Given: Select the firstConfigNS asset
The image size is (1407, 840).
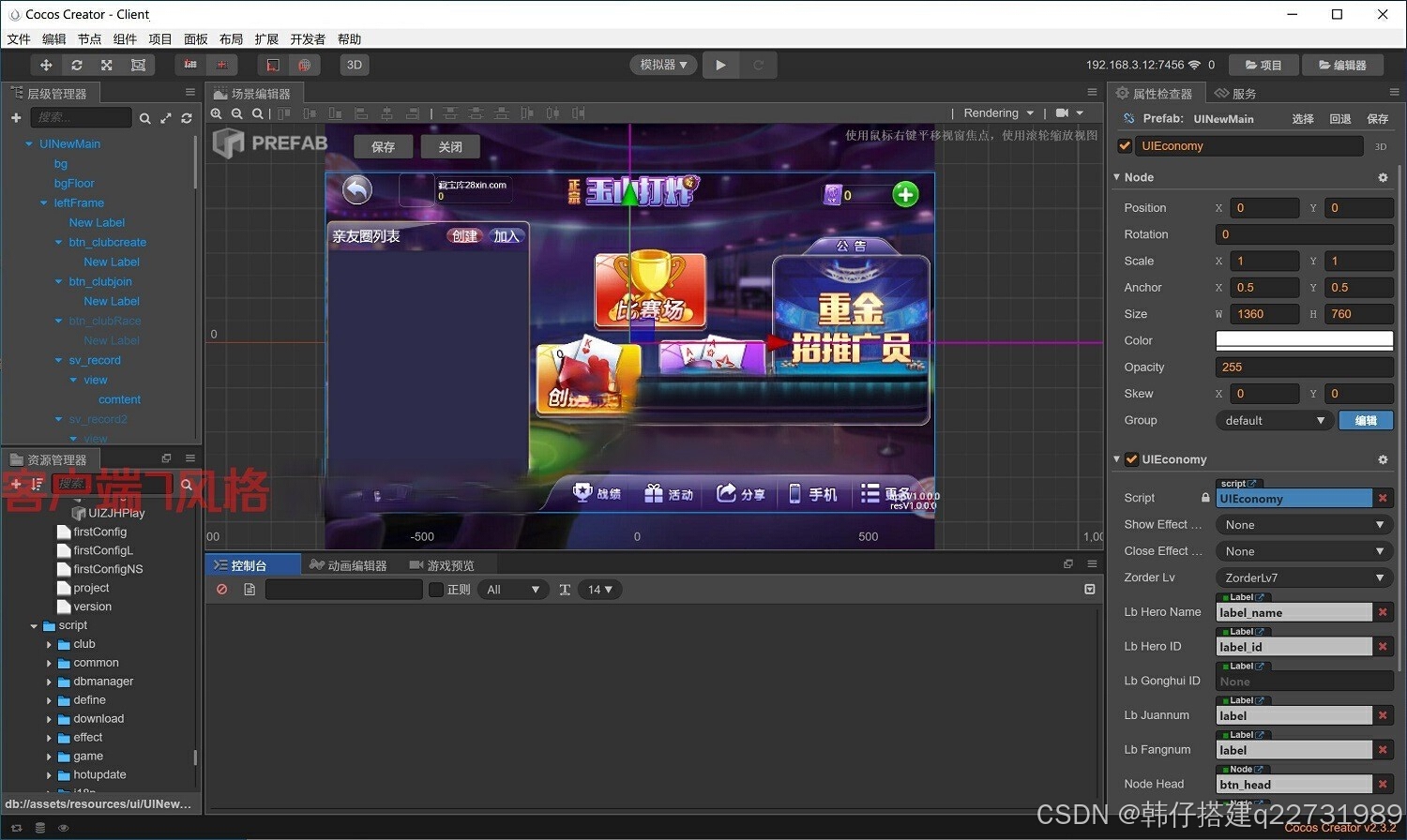Looking at the screenshot, I should (x=108, y=569).
